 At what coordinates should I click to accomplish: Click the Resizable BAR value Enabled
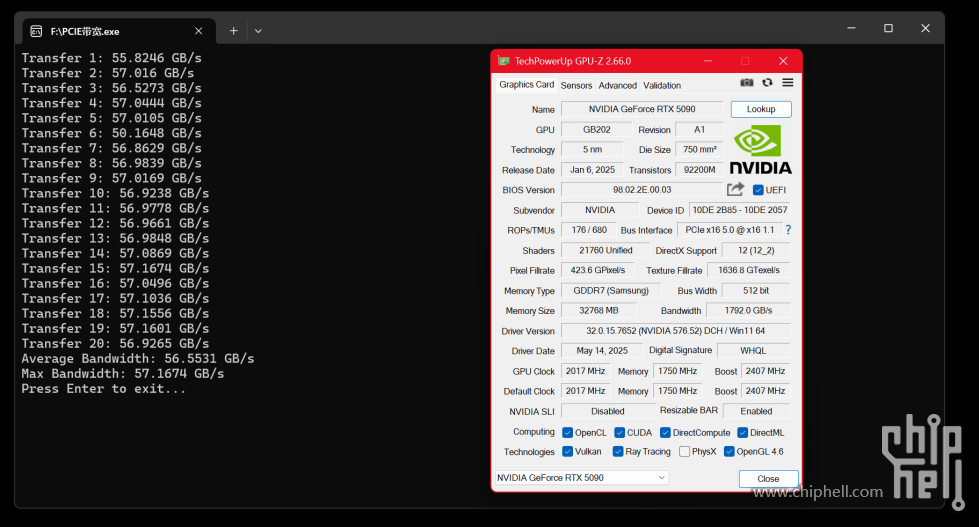point(756,411)
